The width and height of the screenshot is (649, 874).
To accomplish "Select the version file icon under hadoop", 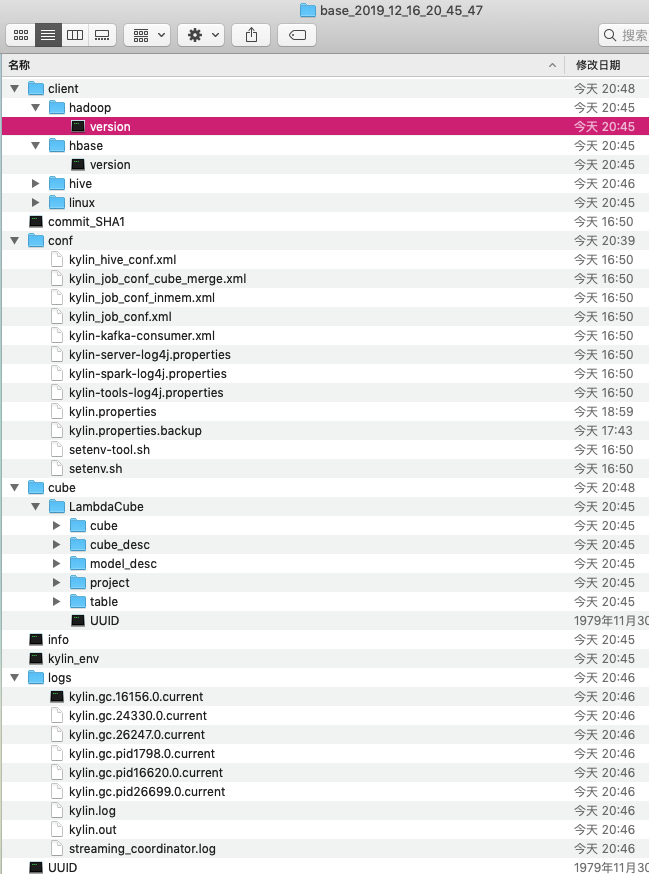I will tap(78, 127).
